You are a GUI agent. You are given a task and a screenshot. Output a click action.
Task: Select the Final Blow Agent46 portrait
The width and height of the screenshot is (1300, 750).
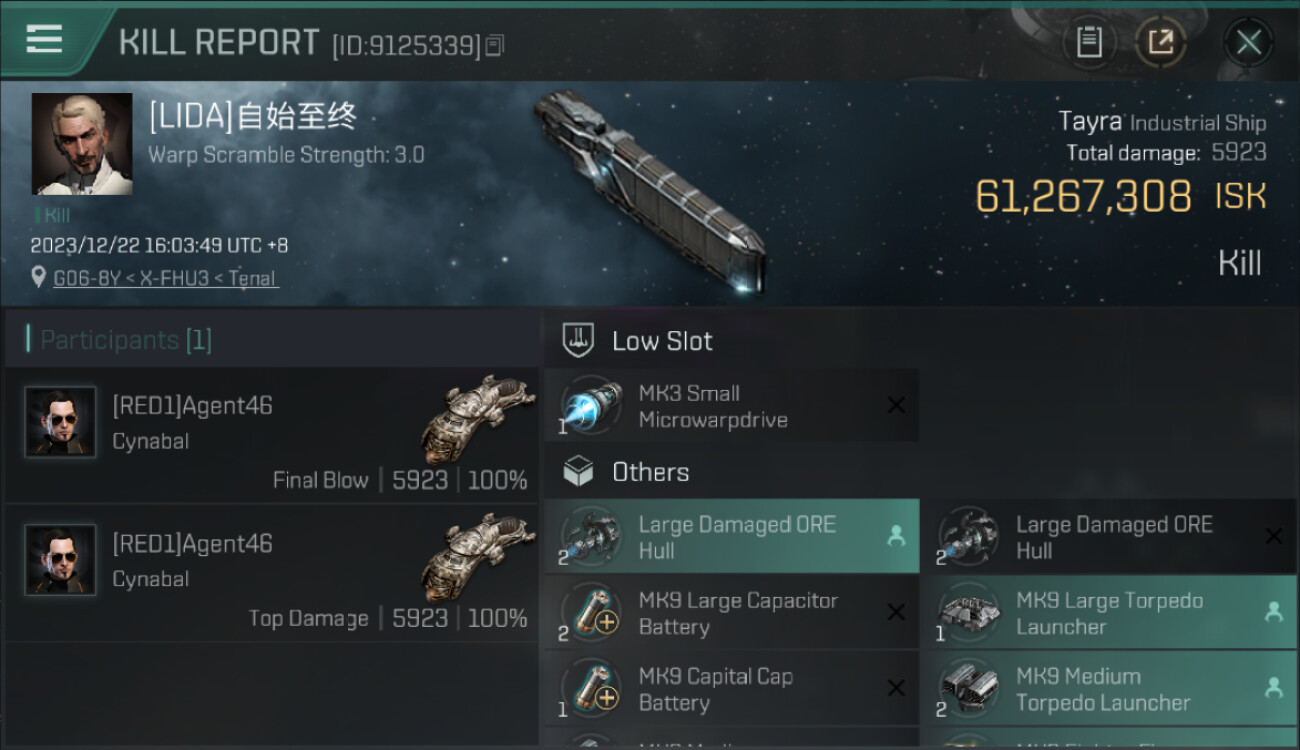(x=61, y=422)
